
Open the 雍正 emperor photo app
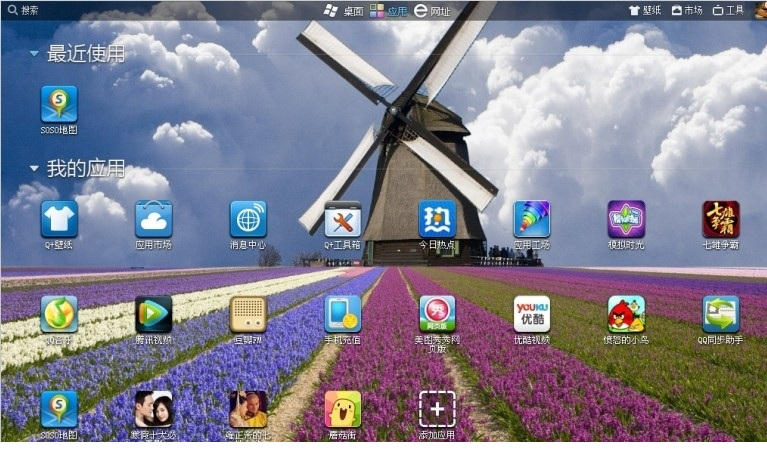point(248,409)
